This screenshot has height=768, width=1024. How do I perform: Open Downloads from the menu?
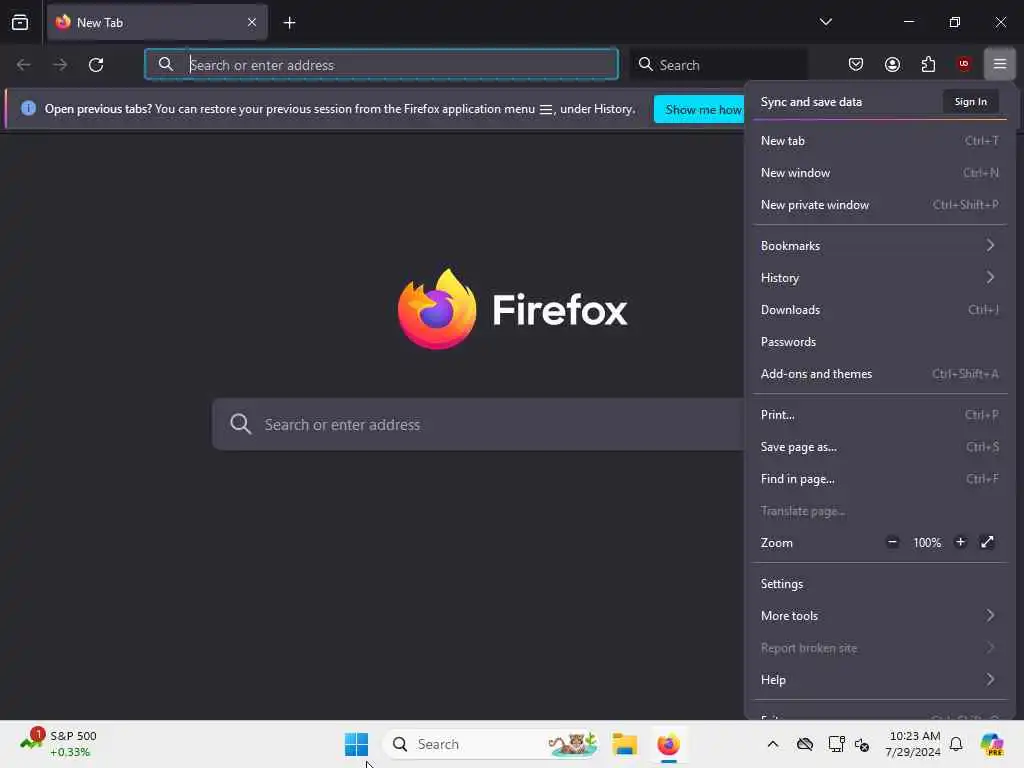[880, 310]
